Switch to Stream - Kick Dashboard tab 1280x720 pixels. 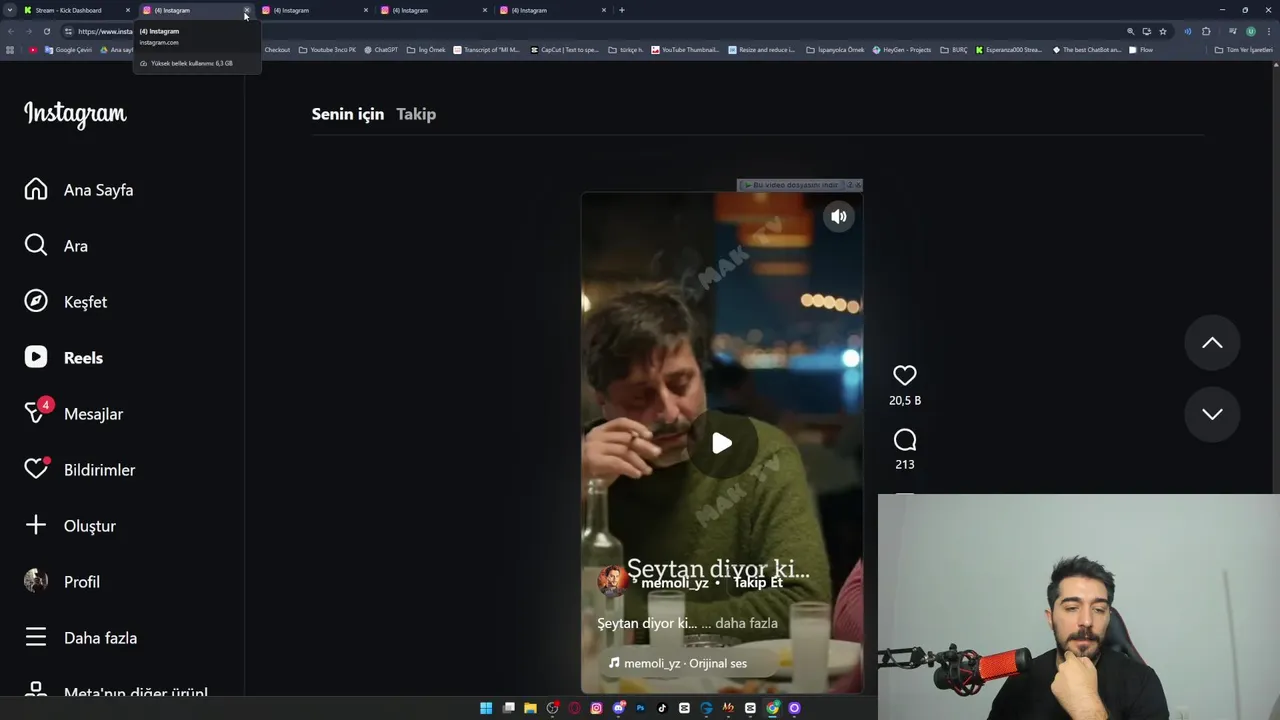[78, 10]
